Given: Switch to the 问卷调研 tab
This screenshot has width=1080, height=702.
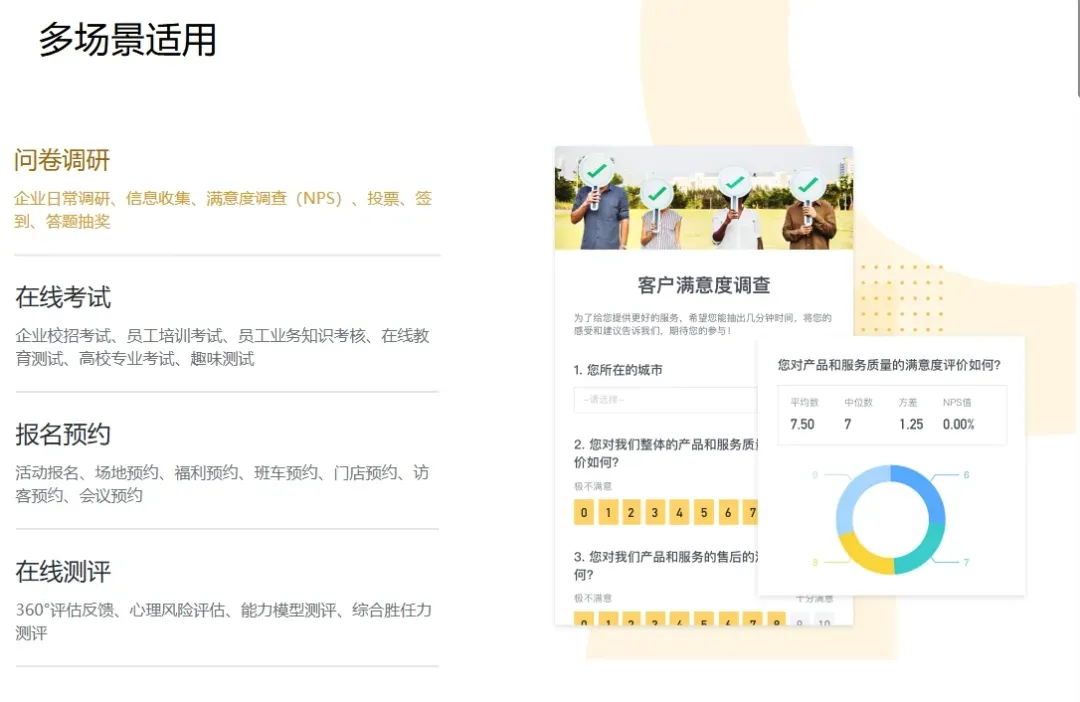Looking at the screenshot, I should coord(62,160).
